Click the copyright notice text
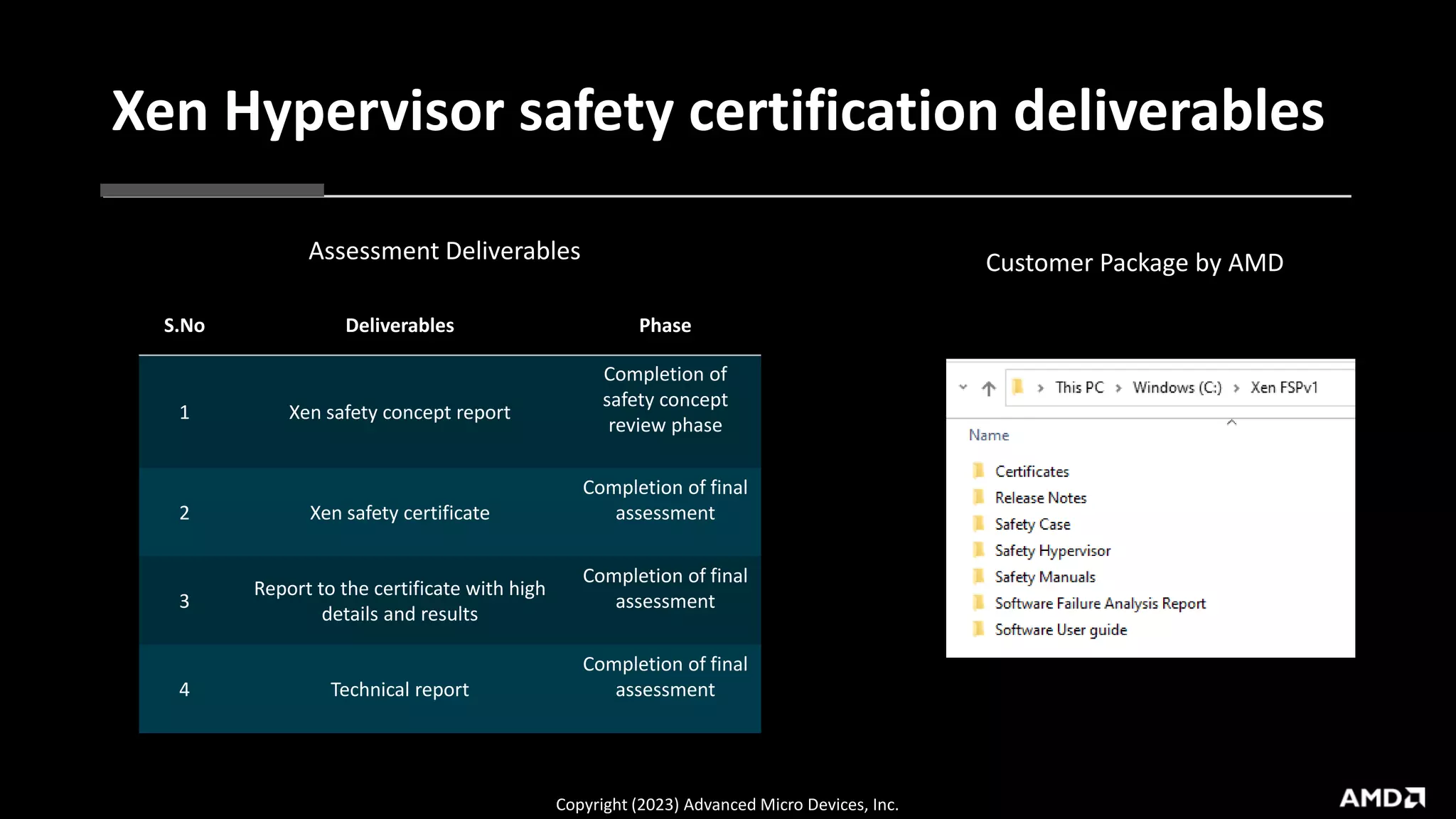 tap(727, 805)
